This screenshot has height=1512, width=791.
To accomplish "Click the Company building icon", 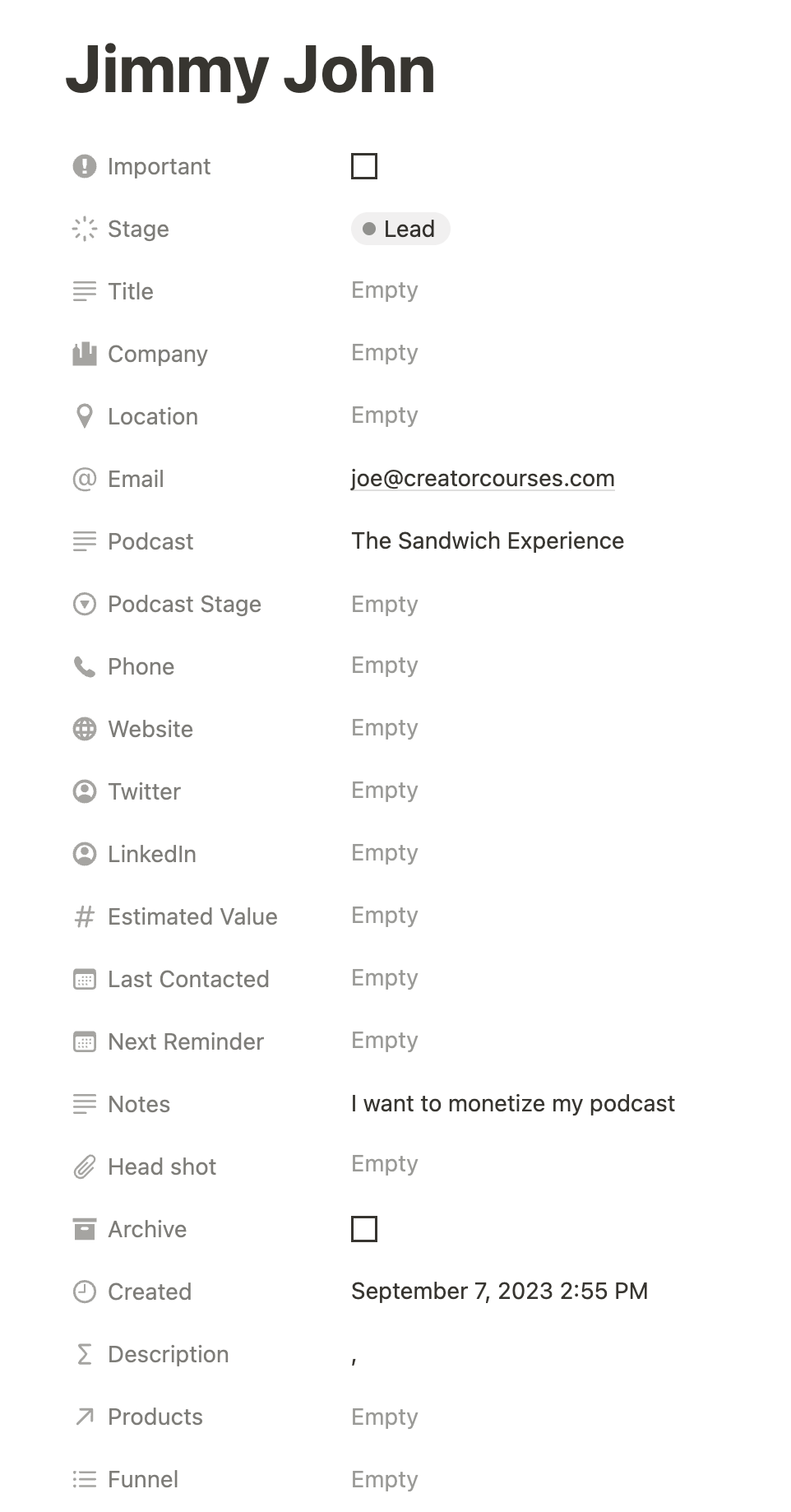I will [x=85, y=354].
